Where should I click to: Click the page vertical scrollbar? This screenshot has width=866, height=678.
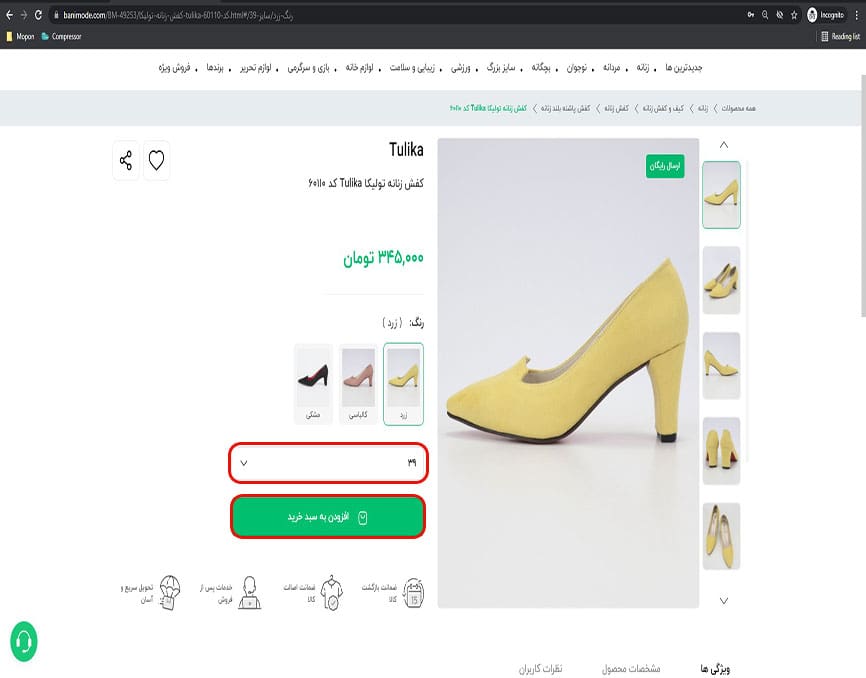click(x=863, y=196)
